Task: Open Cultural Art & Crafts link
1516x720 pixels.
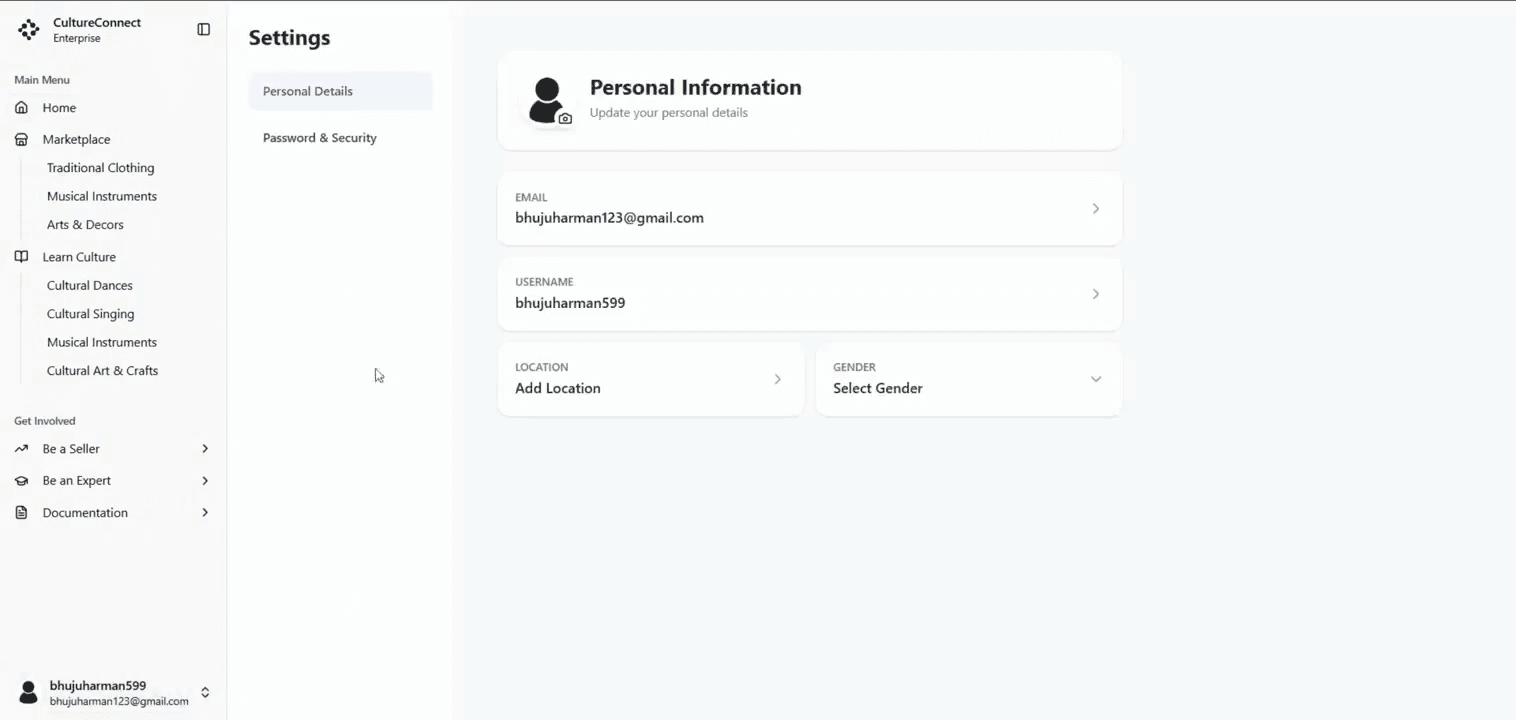Action: pyautogui.click(x=102, y=371)
